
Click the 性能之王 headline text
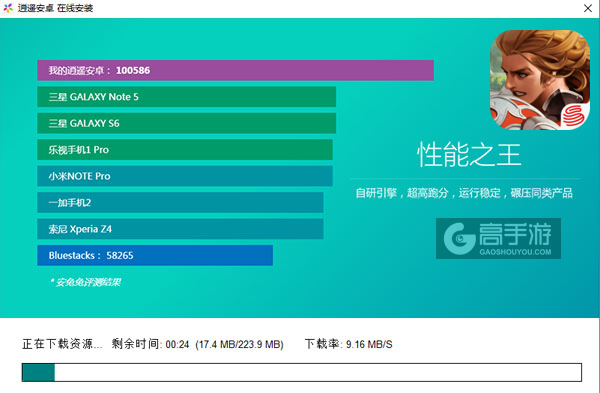(x=469, y=155)
